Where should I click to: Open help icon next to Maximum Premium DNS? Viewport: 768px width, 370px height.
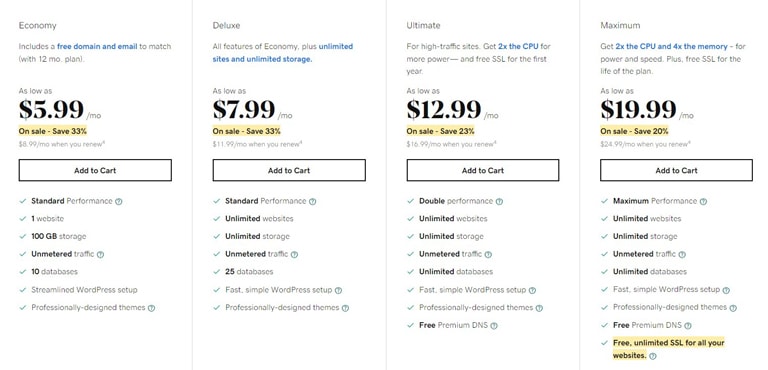[x=688, y=326]
